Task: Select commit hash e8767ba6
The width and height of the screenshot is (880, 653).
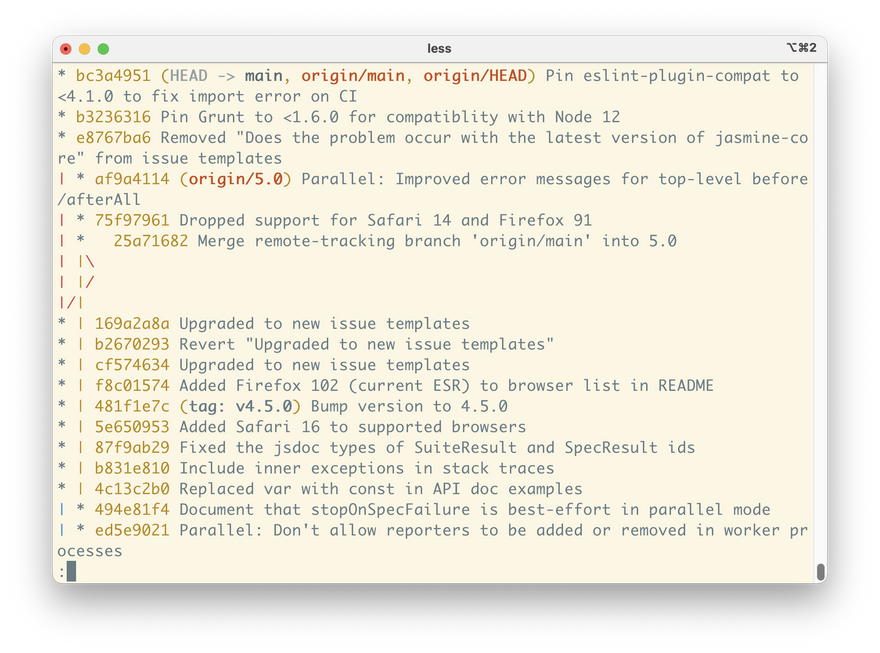Action: coord(112,138)
